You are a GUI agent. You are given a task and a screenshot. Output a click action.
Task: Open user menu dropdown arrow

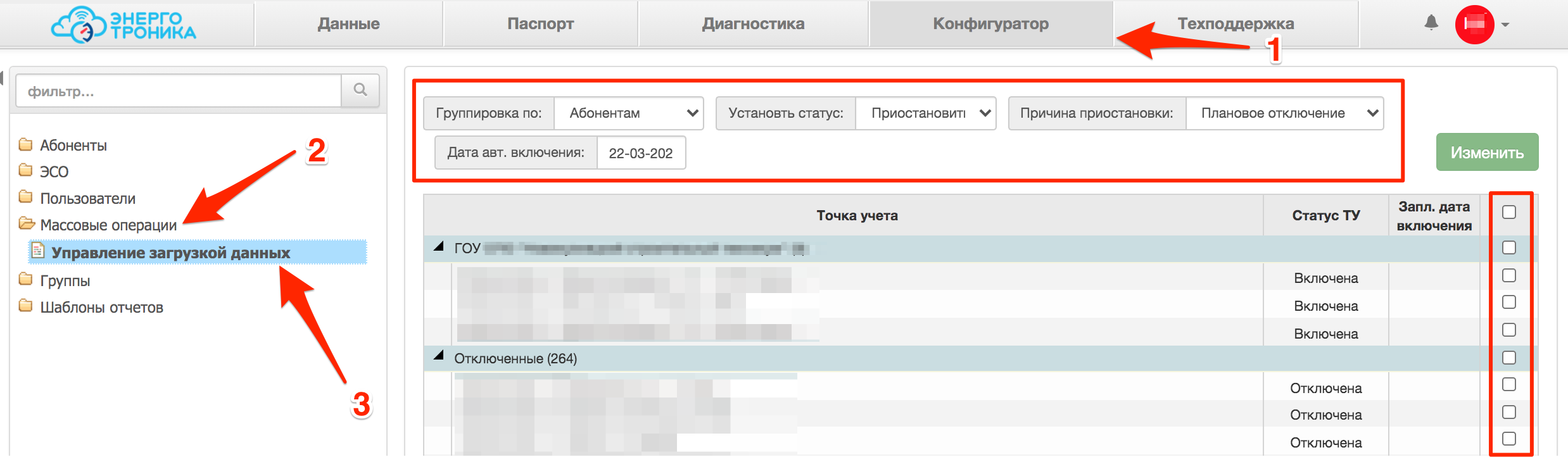tap(1505, 25)
